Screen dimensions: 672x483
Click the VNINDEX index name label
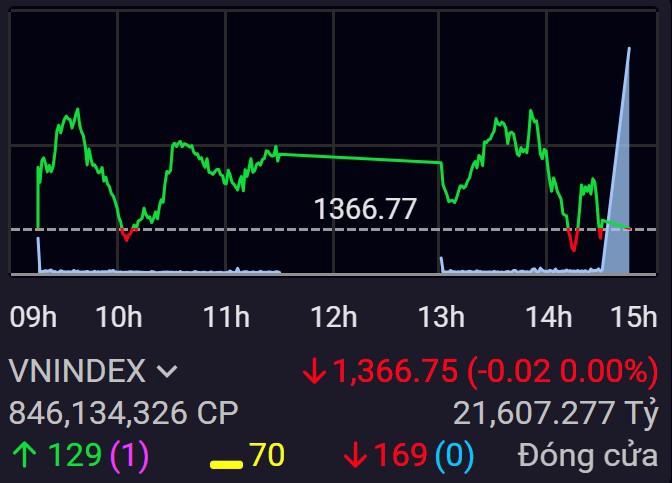point(77,371)
